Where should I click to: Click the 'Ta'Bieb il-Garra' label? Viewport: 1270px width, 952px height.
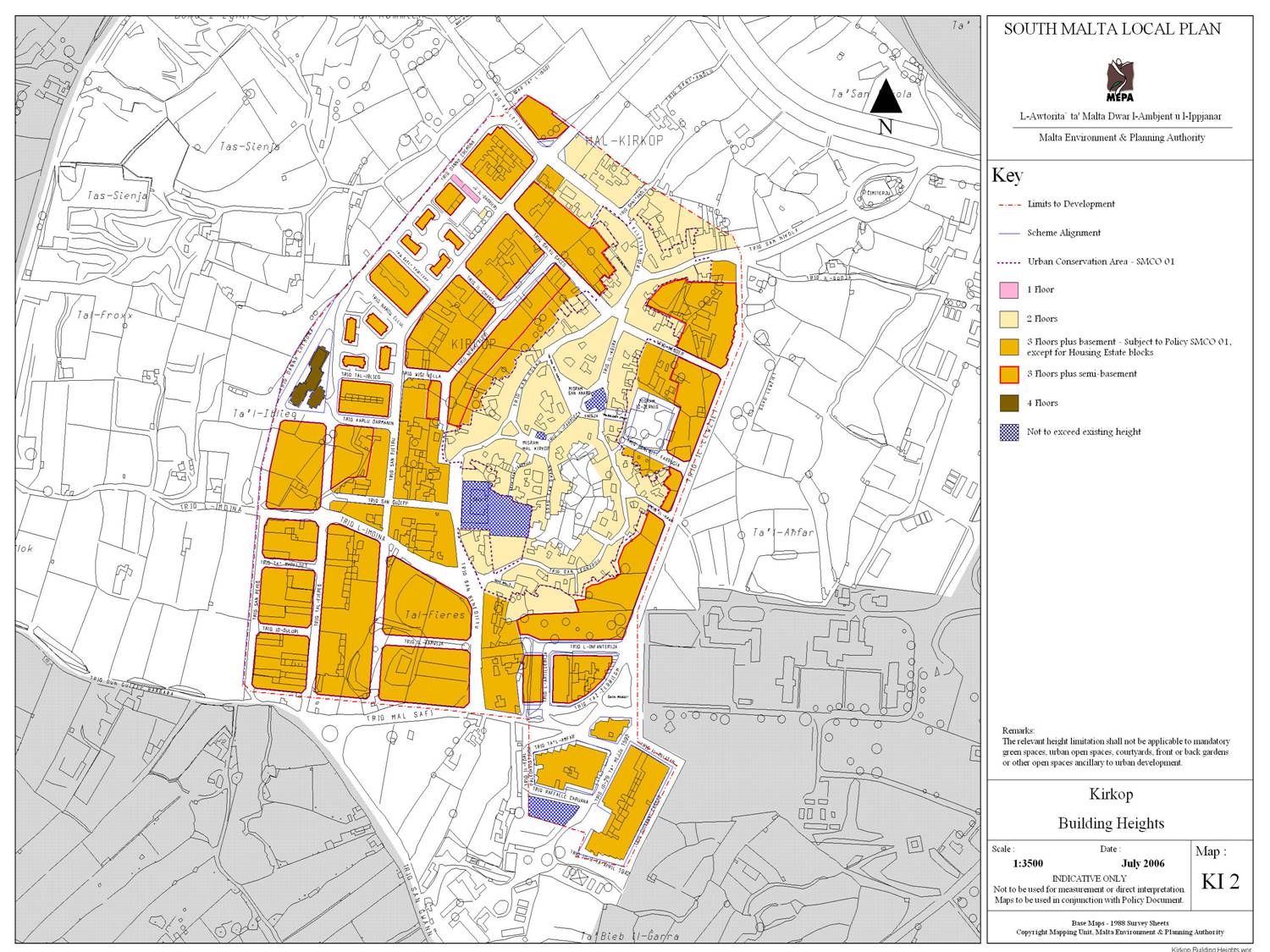tap(630, 937)
